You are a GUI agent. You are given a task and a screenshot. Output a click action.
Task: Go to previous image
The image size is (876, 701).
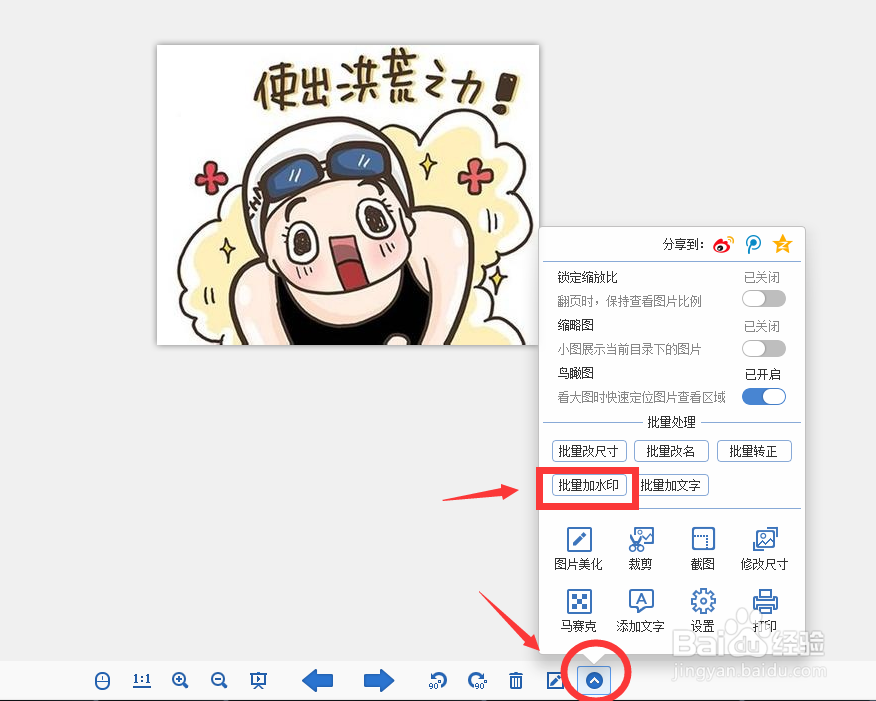[317, 680]
